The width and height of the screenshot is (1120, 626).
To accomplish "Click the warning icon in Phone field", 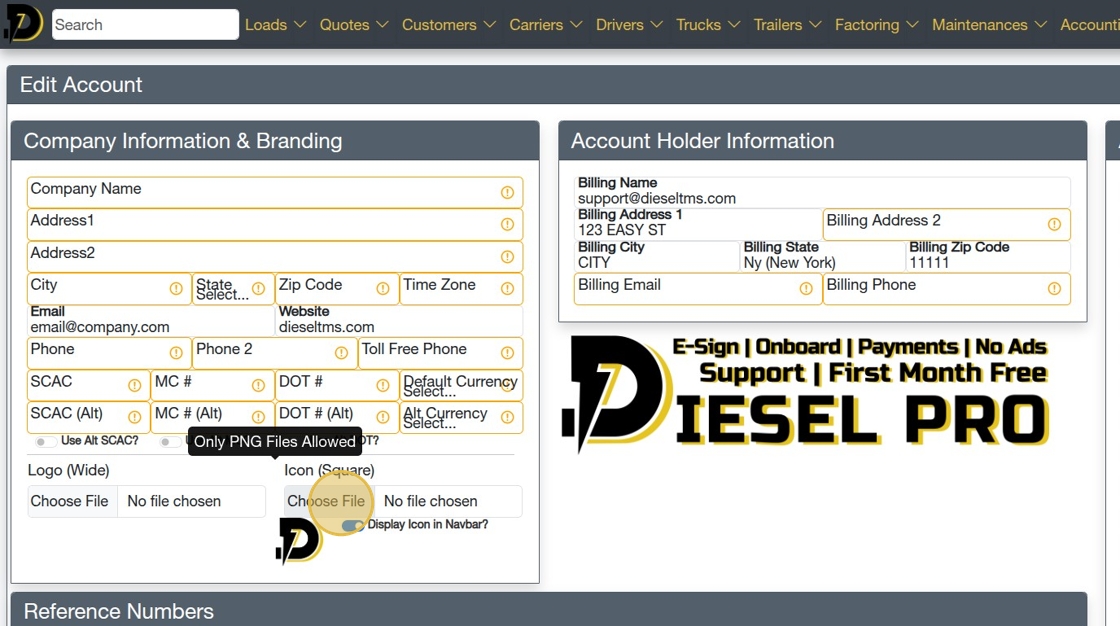I will pyautogui.click(x=176, y=353).
